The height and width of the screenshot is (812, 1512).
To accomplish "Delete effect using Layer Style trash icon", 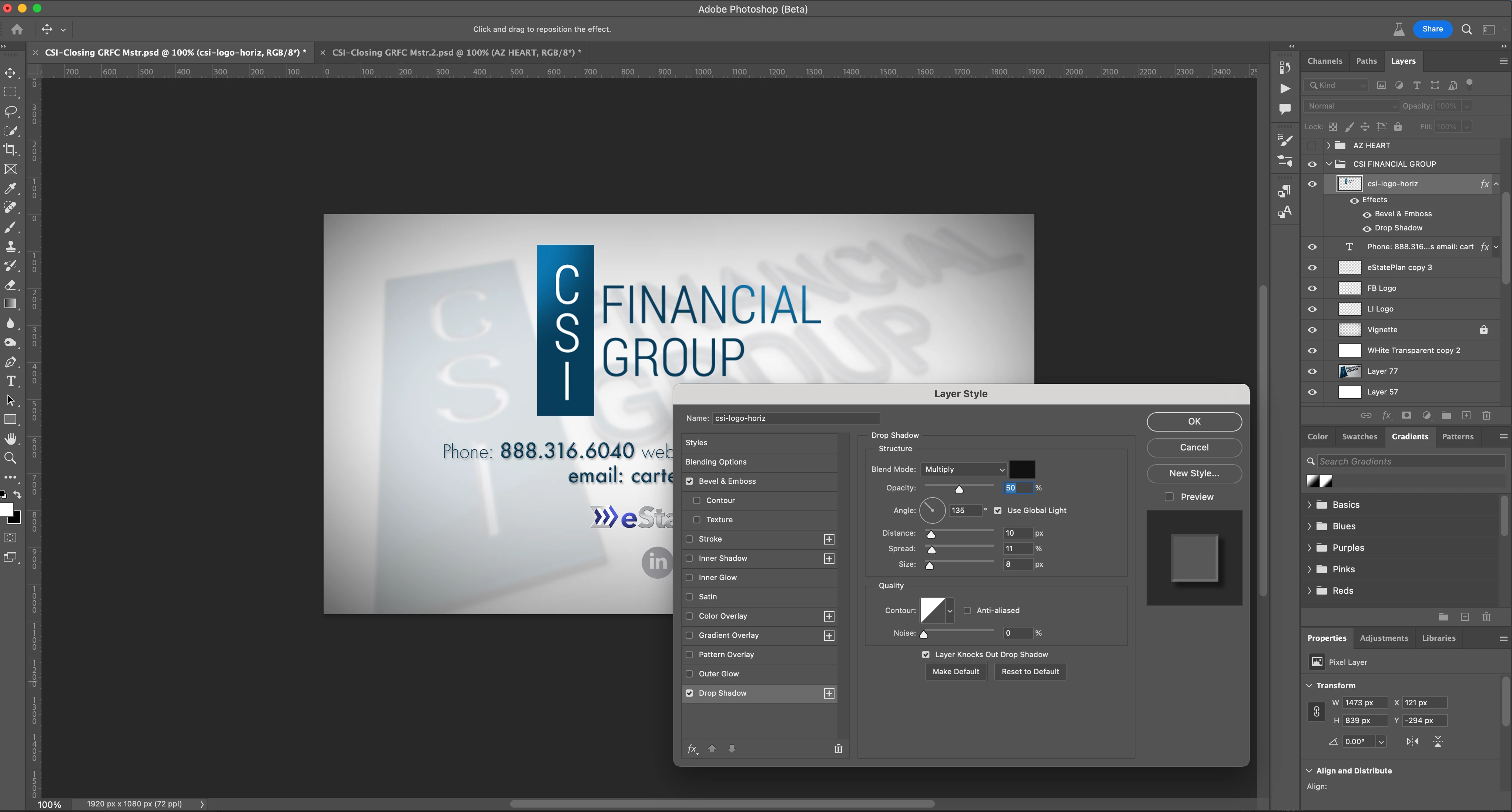I will 838,749.
